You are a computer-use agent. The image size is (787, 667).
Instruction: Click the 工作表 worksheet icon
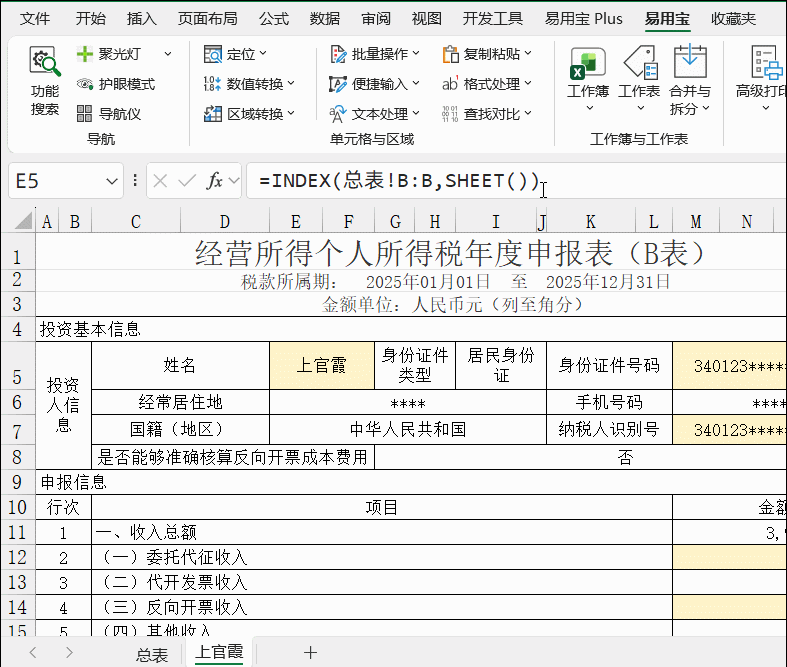(x=640, y=63)
